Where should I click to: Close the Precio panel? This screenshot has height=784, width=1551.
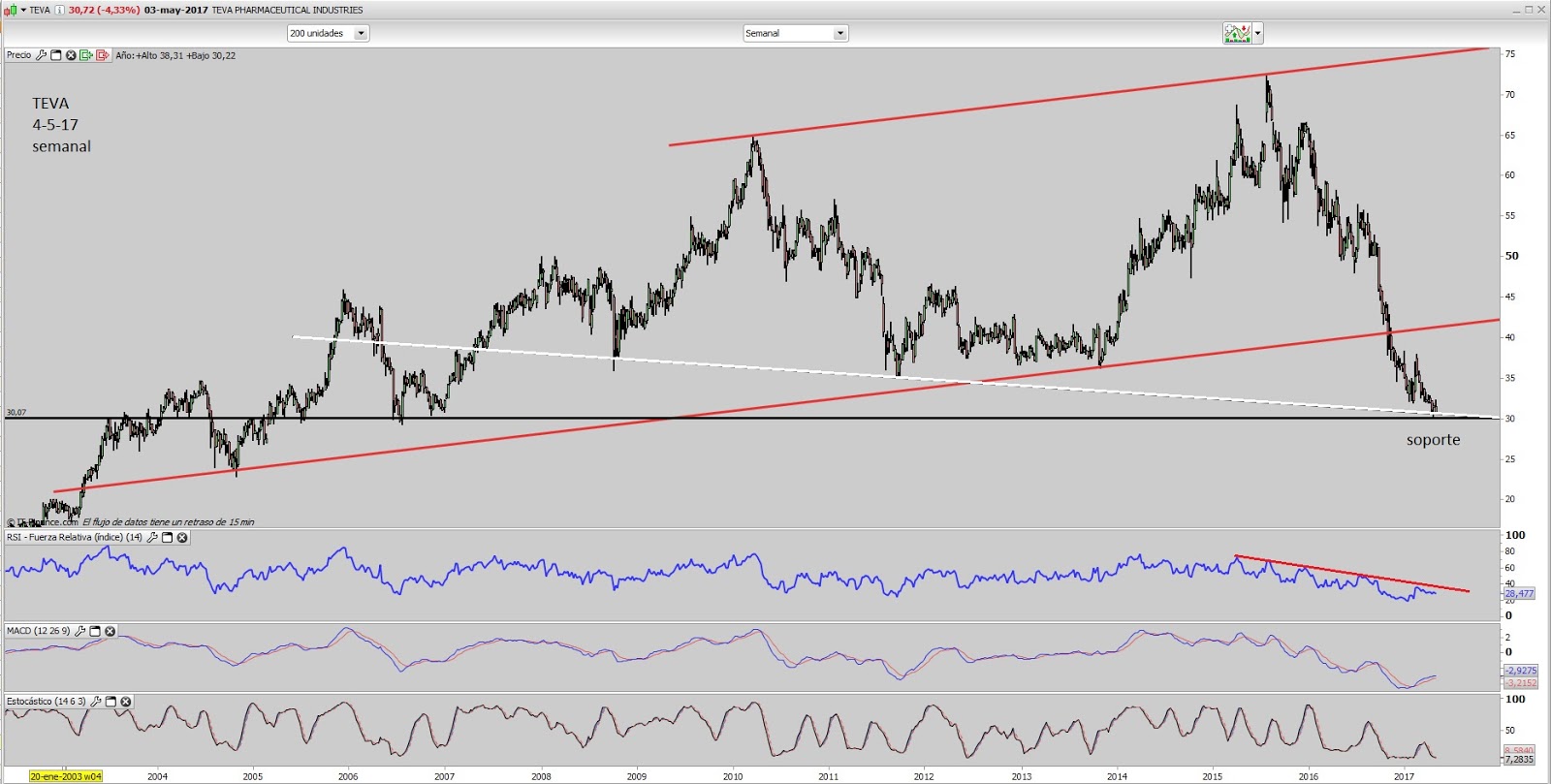pos(71,55)
